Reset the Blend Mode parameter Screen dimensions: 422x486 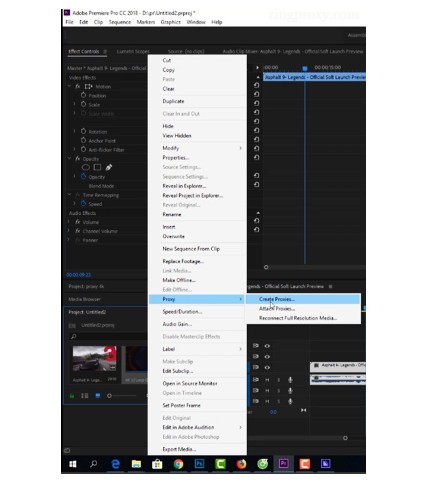point(256,185)
